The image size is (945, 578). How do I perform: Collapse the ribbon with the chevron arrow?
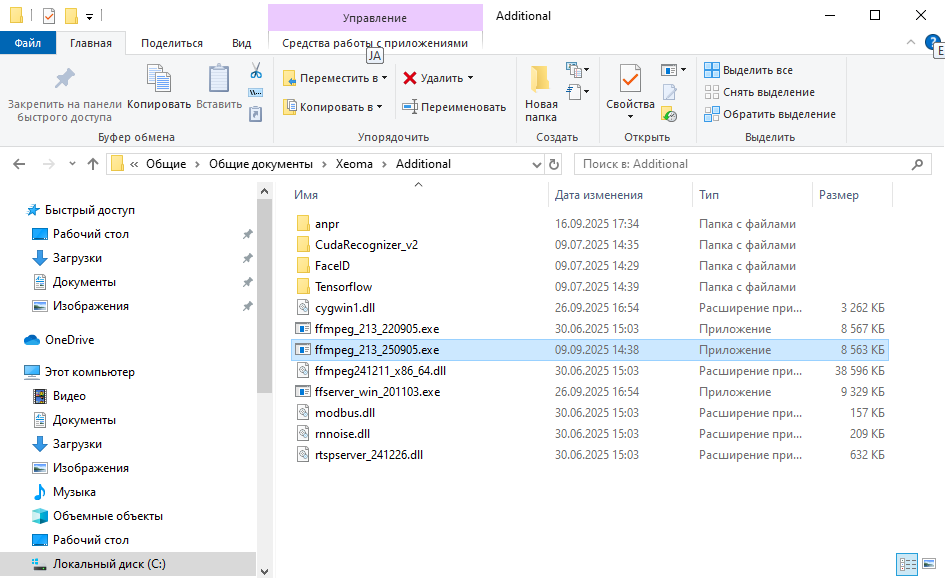[x=909, y=43]
